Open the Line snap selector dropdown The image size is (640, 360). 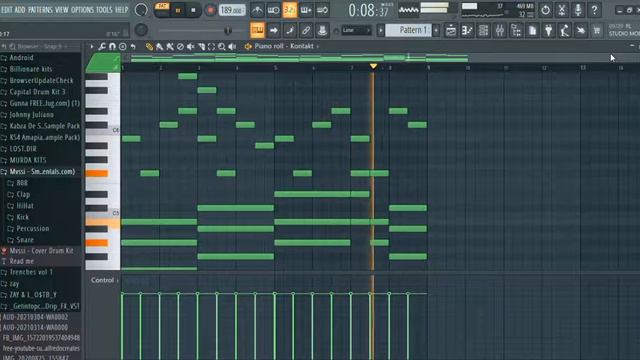[357, 30]
